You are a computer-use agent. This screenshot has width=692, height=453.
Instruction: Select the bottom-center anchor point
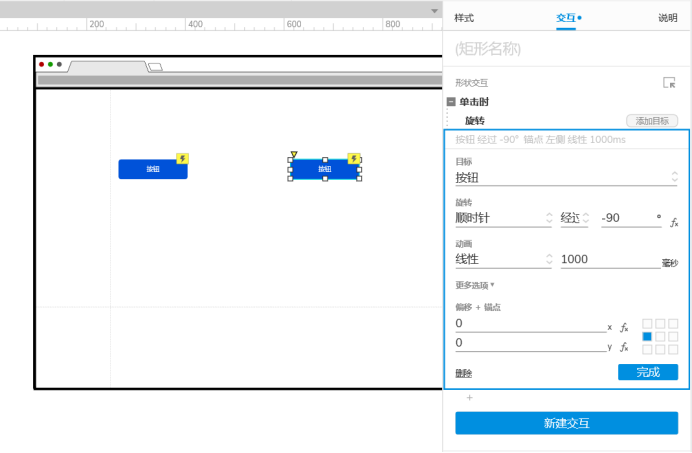(660, 350)
